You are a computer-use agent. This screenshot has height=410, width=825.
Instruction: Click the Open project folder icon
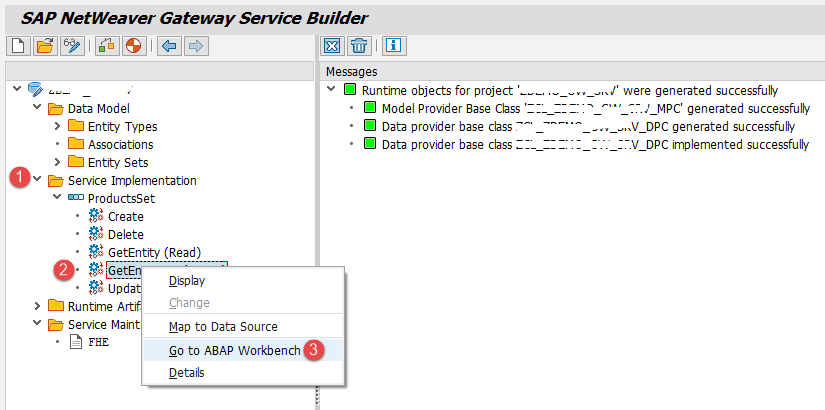point(44,46)
